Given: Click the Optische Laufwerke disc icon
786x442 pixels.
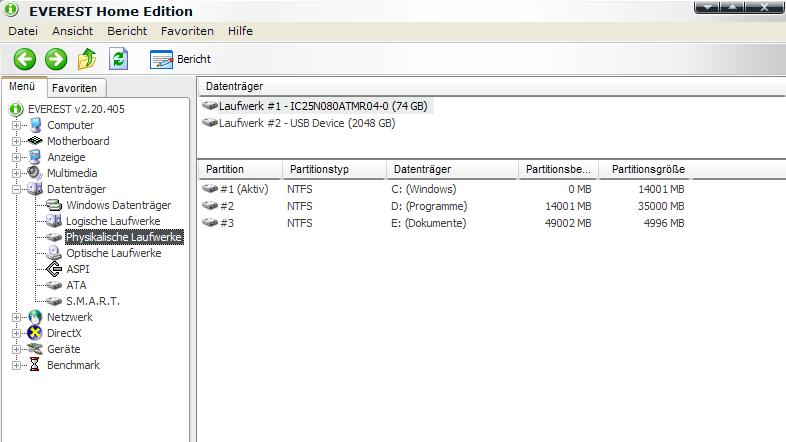Looking at the screenshot, I should pyautogui.click(x=54, y=253).
